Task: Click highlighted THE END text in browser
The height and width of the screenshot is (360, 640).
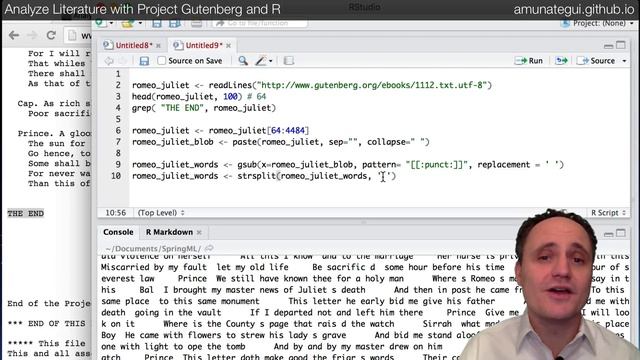Action: [x=26, y=213]
